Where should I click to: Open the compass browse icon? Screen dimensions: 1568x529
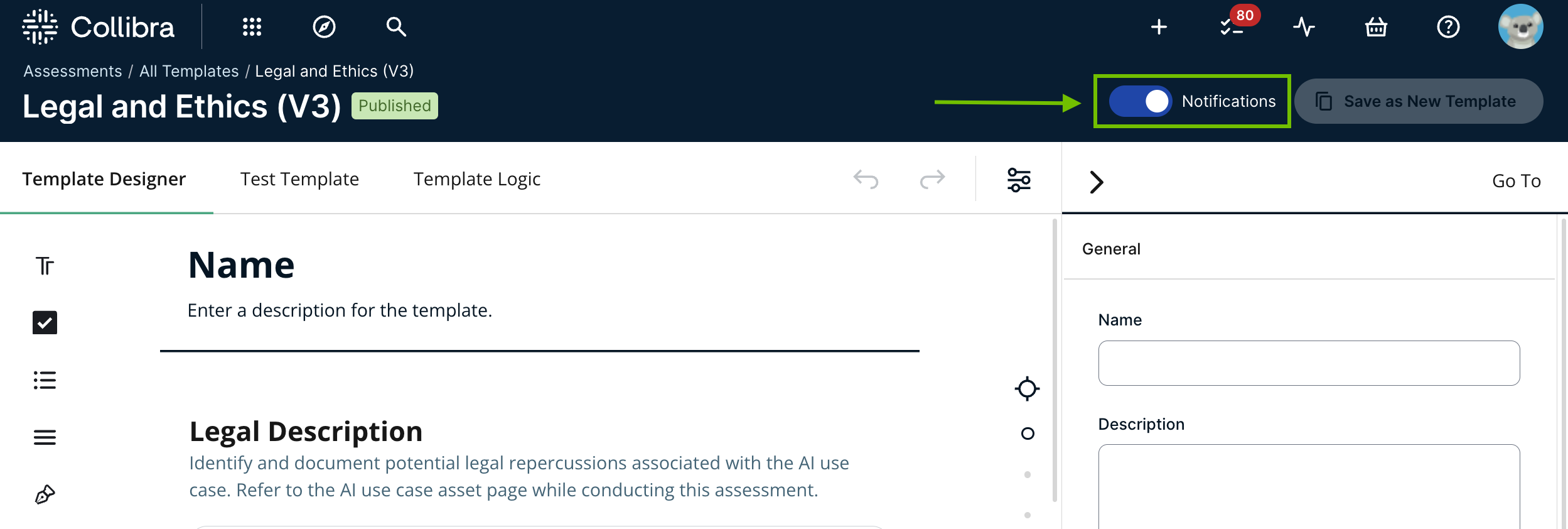[x=324, y=27]
